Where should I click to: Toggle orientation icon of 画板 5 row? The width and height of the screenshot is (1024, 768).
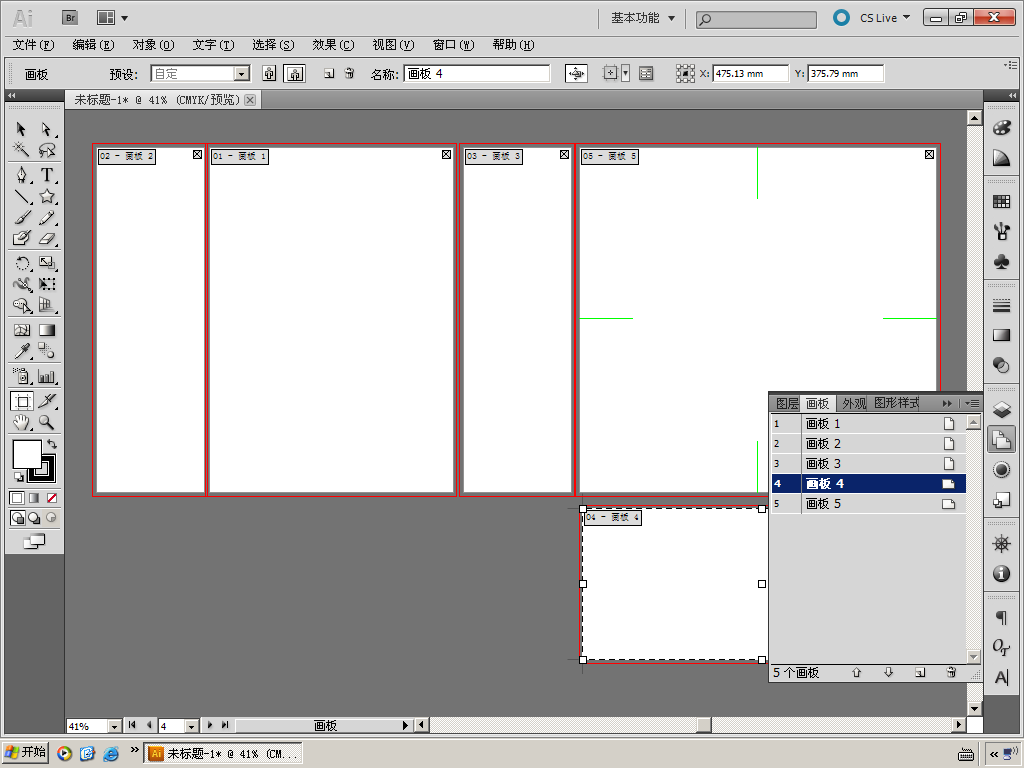pos(948,504)
